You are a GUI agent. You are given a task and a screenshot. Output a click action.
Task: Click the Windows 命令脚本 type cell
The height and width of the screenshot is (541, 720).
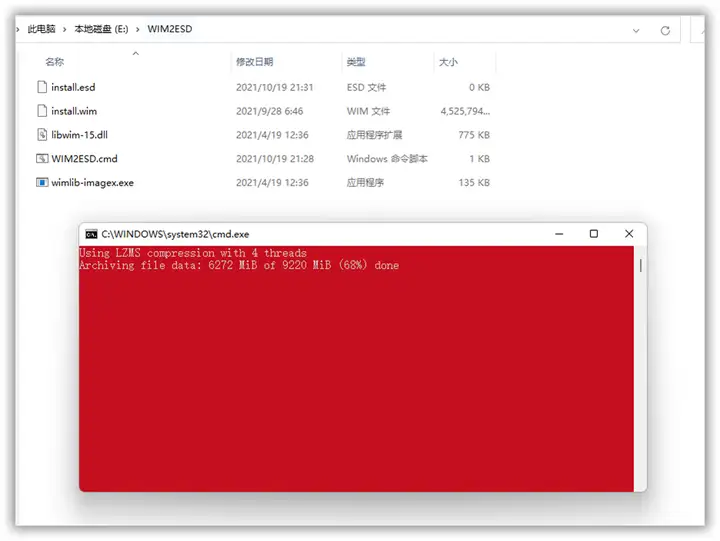387,159
